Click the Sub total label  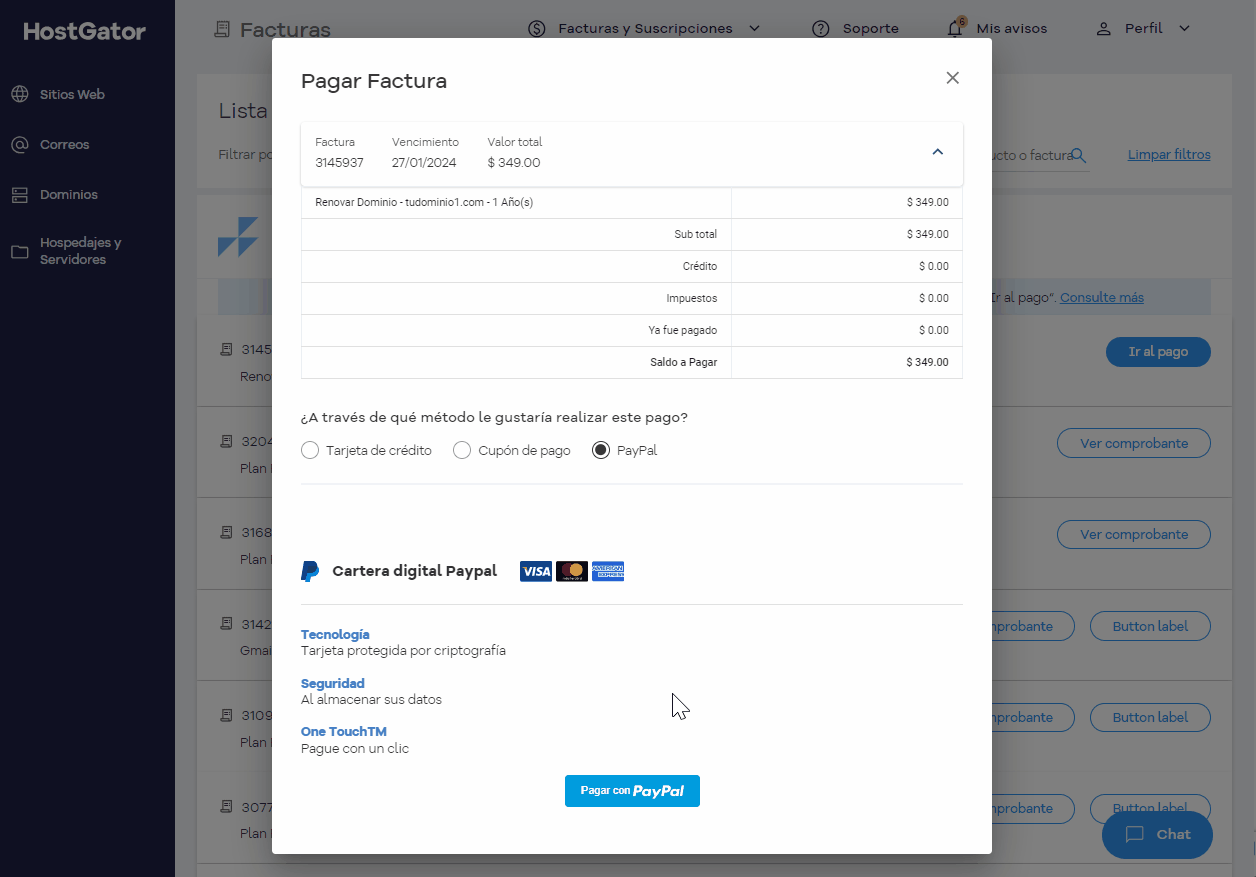click(x=696, y=235)
